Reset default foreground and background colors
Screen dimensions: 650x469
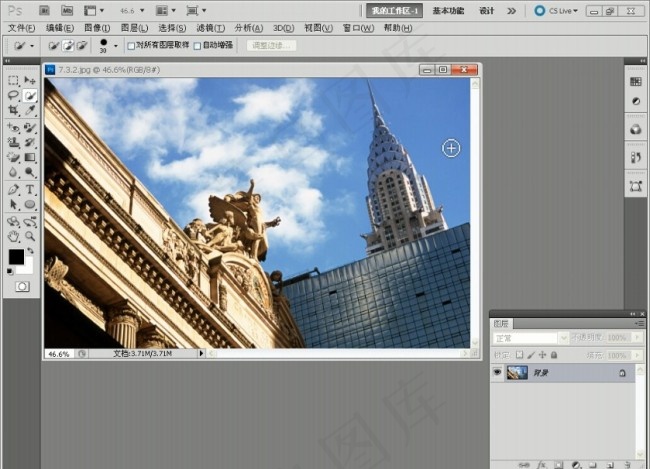(x=10, y=272)
